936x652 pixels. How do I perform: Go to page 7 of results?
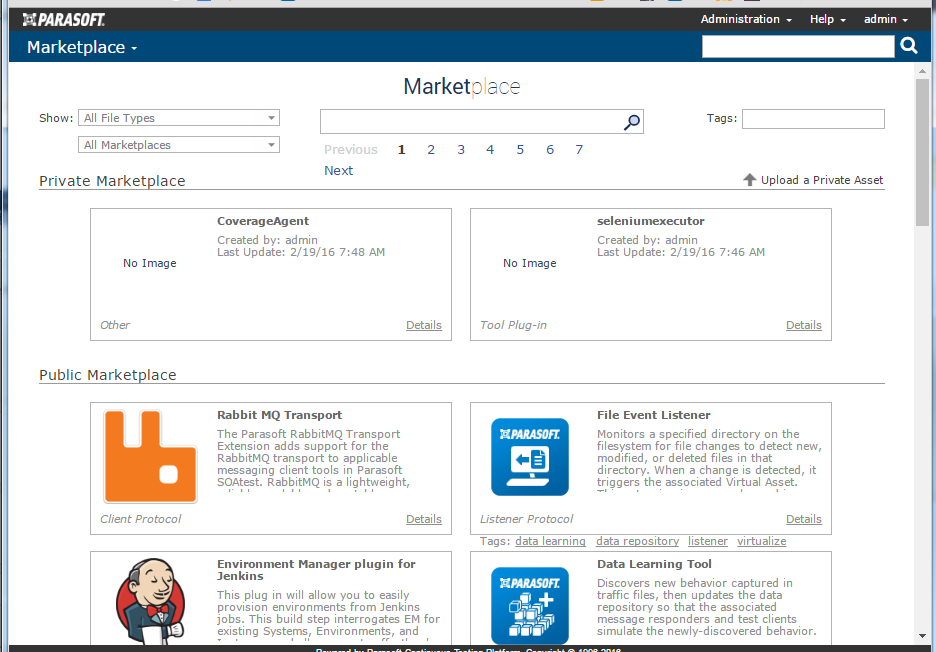(x=579, y=149)
